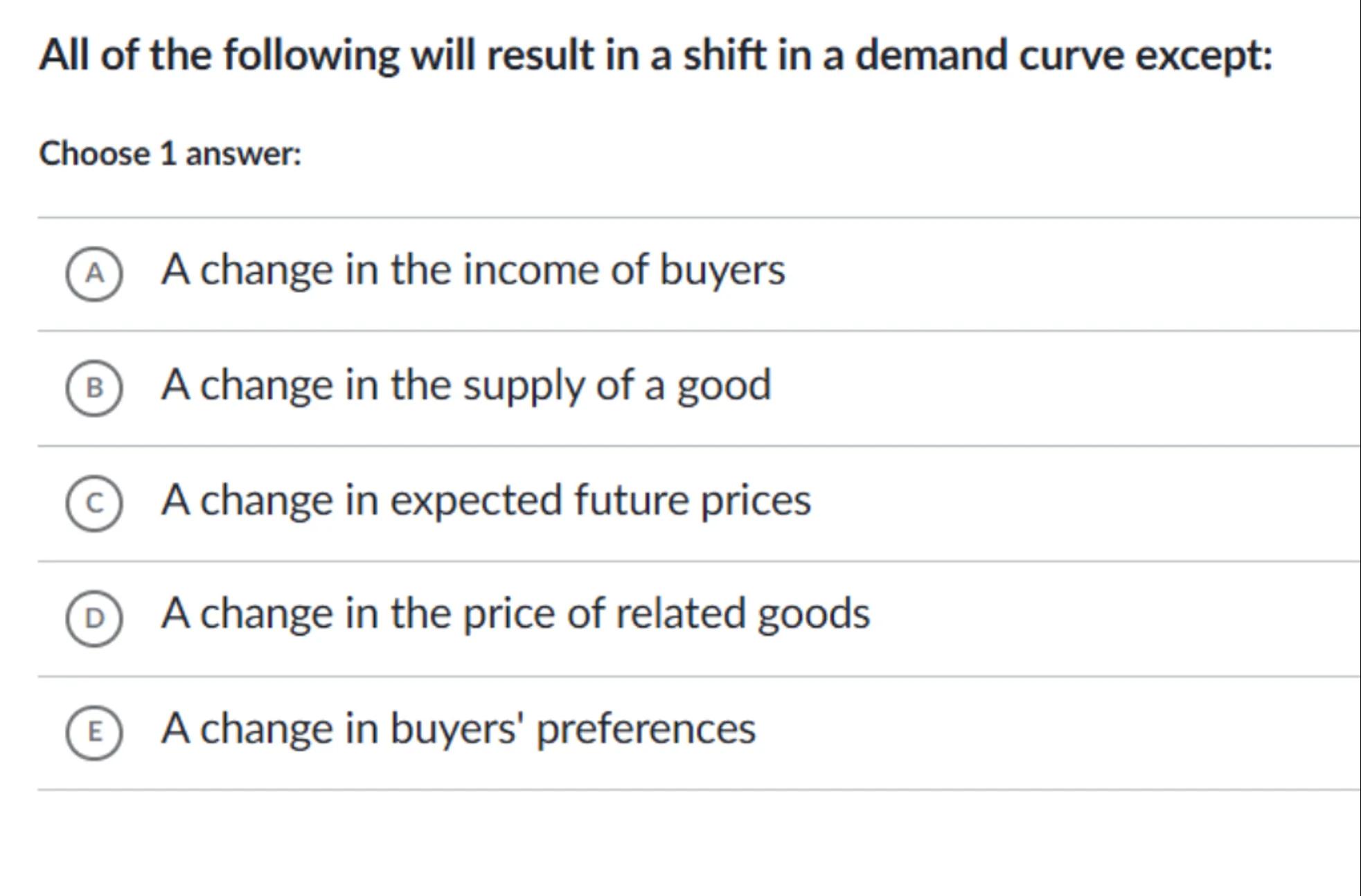Pick radio option C

pos(94,503)
